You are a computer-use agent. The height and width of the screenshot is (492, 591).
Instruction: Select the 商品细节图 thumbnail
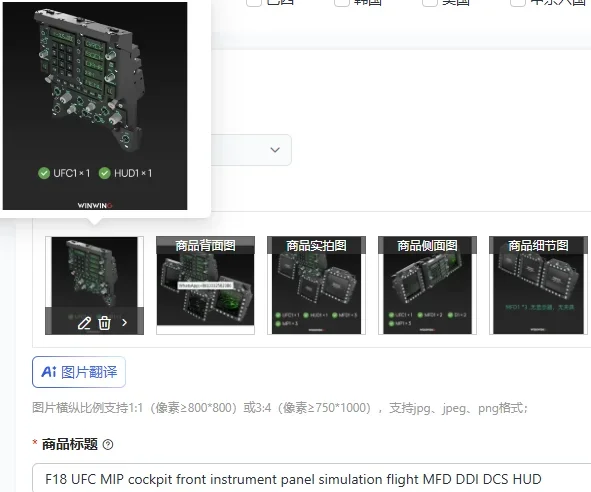(538, 285)
